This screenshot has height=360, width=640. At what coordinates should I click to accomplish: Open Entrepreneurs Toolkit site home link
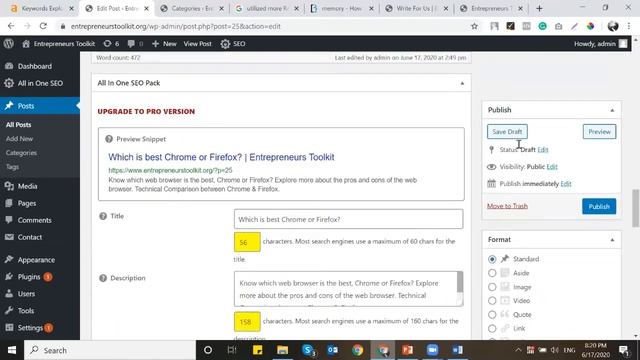click(x=59, y=44)
